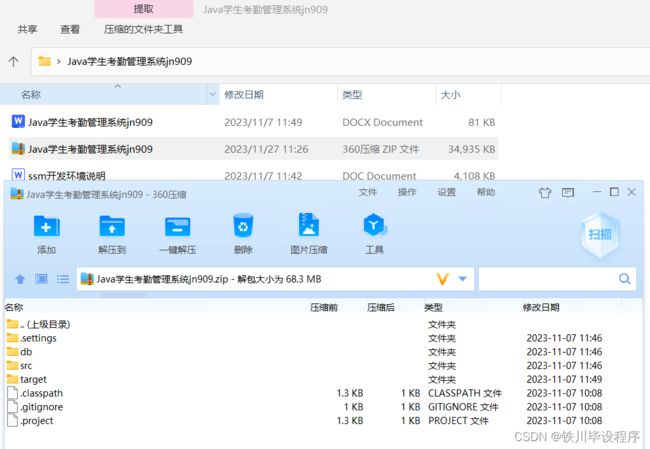Viewport: 650px width, 449px height.
Task: Click the DOCX Document type cell
Action: [382, 122]
